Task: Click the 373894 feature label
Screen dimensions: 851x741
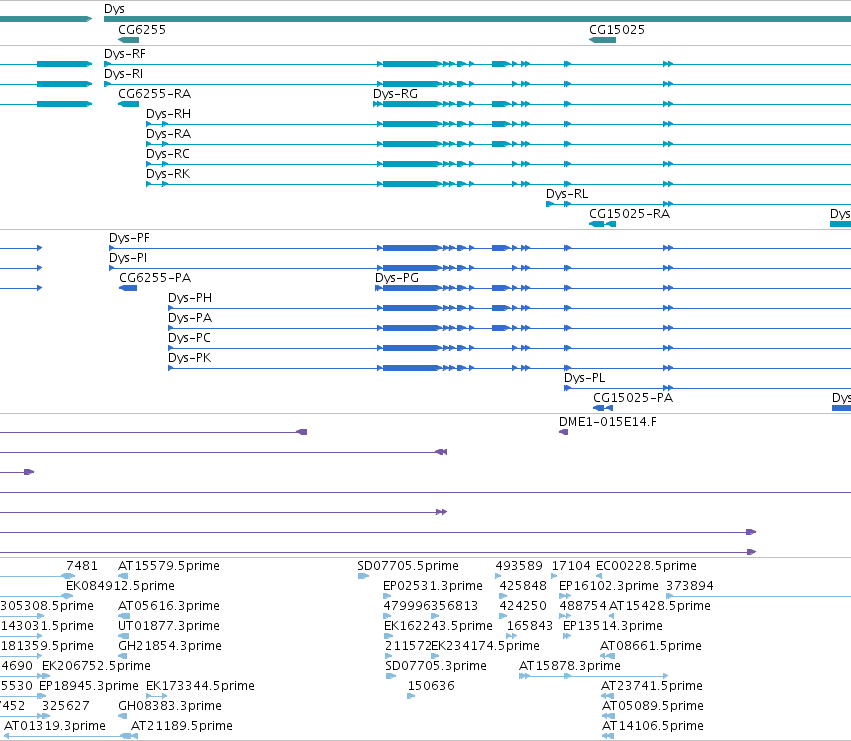Action: pyautogui.click(x=690, y=586)
